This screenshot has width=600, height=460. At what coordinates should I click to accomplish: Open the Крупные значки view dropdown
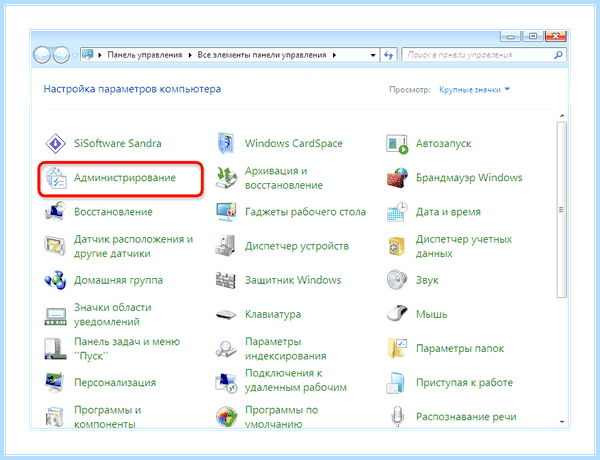coord(474,90)
